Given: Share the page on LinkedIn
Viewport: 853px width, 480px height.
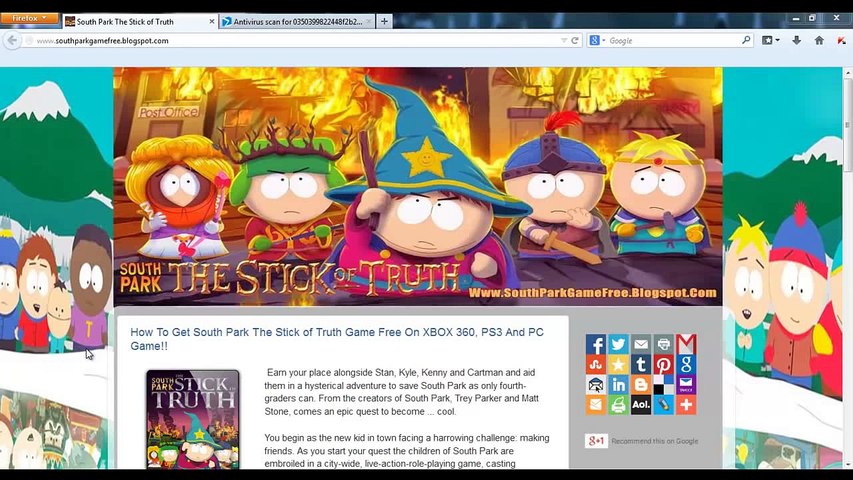Looking at the screenshot, I should [x=618, y=384].
